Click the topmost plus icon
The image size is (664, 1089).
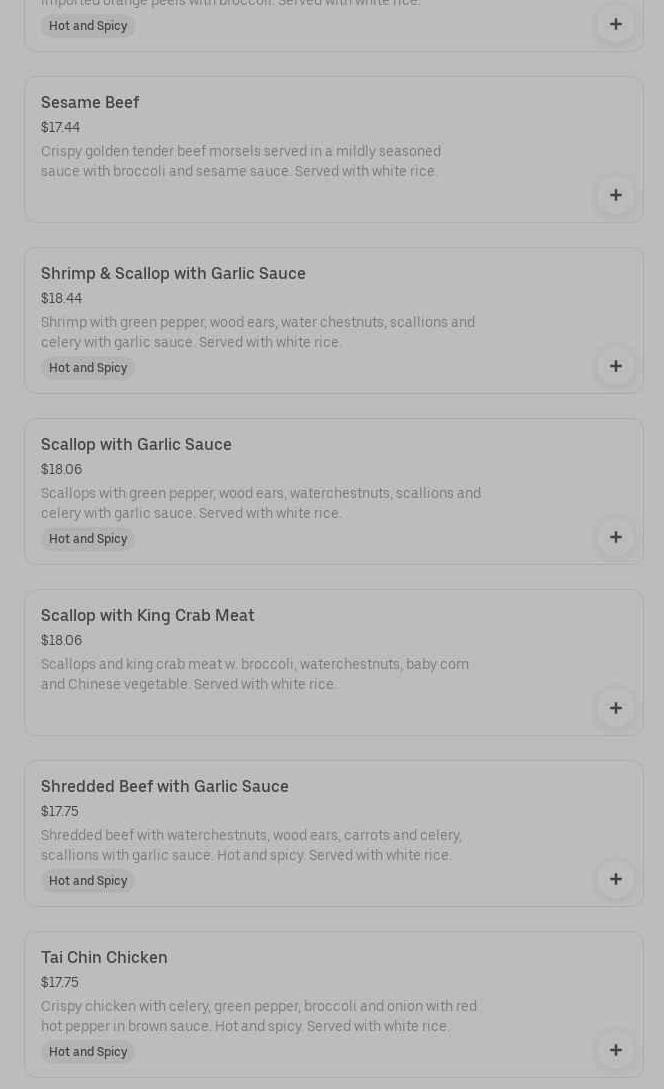pos(615,24)
